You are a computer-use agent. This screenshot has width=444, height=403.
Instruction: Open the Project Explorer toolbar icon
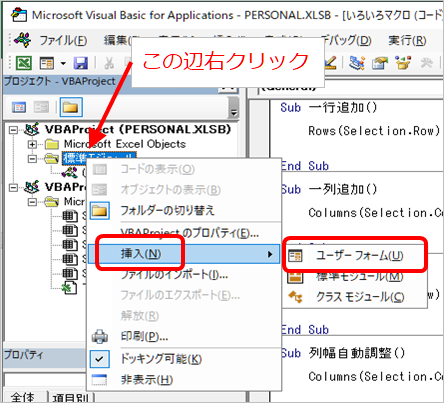357,63
